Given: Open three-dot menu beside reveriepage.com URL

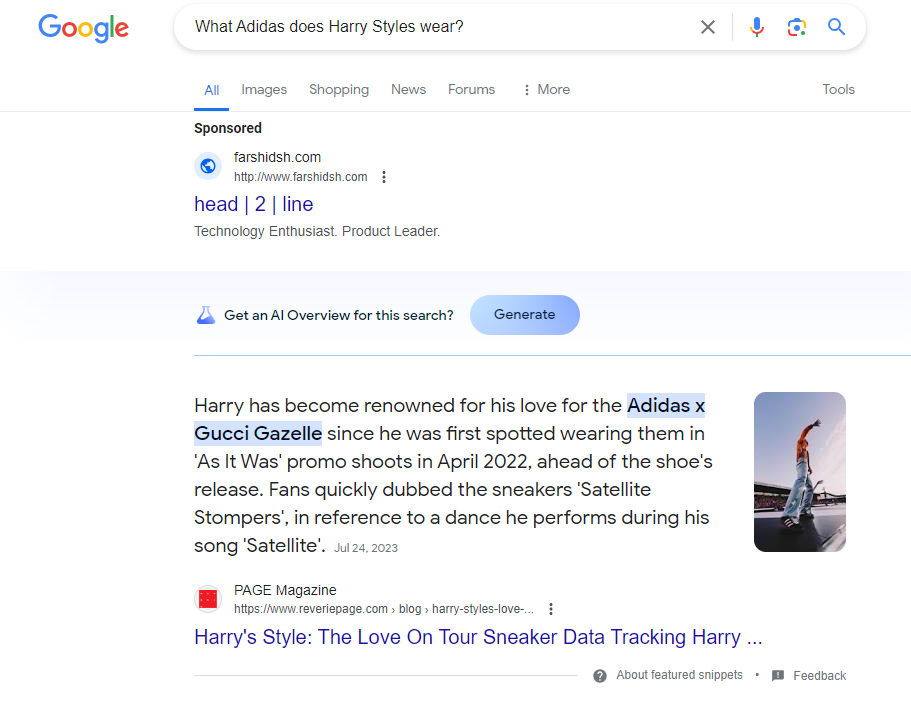Looking at the screenshot, I should [551, 609].
